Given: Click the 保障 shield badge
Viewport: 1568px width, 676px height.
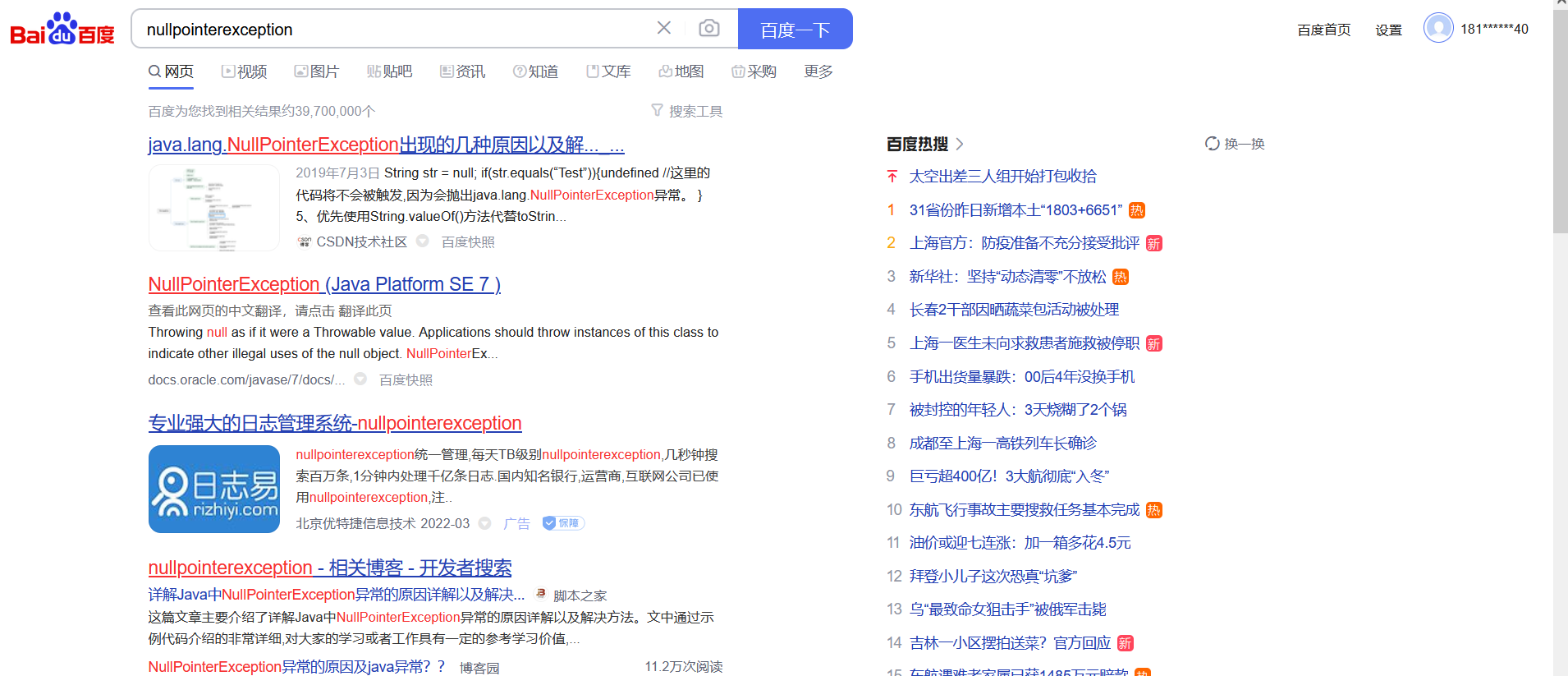Looking at the screenshot, I should point(563,523).
